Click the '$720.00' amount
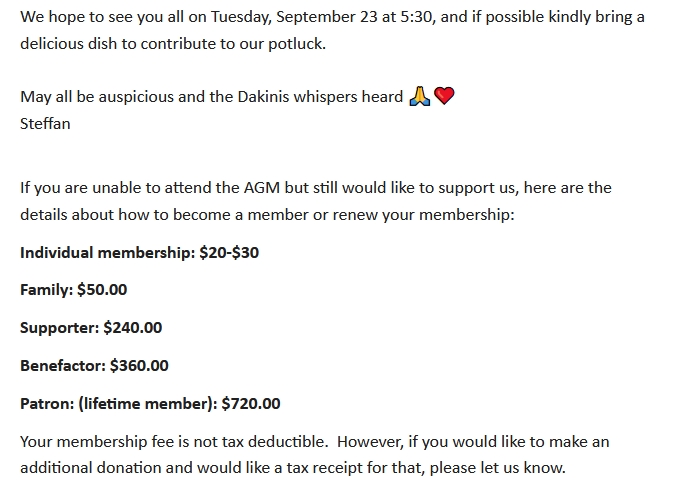The height and width of the screenshot is (496, 688). pos(250,404)
